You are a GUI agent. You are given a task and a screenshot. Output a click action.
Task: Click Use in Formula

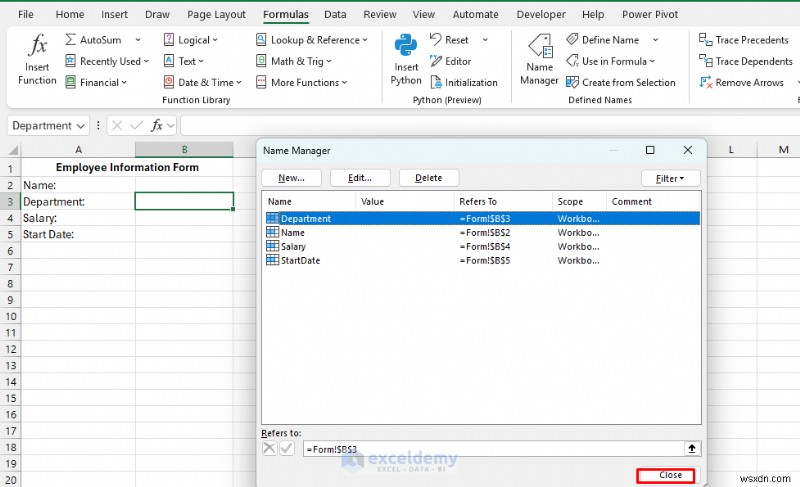(x=610, y=61)
